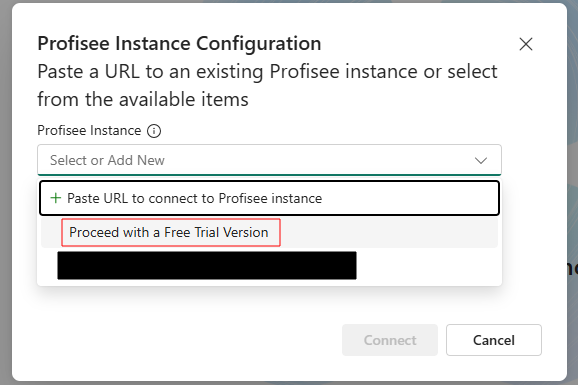
Task: Collapse the dropdown using the chevron arrow
Action: (481, 160)
